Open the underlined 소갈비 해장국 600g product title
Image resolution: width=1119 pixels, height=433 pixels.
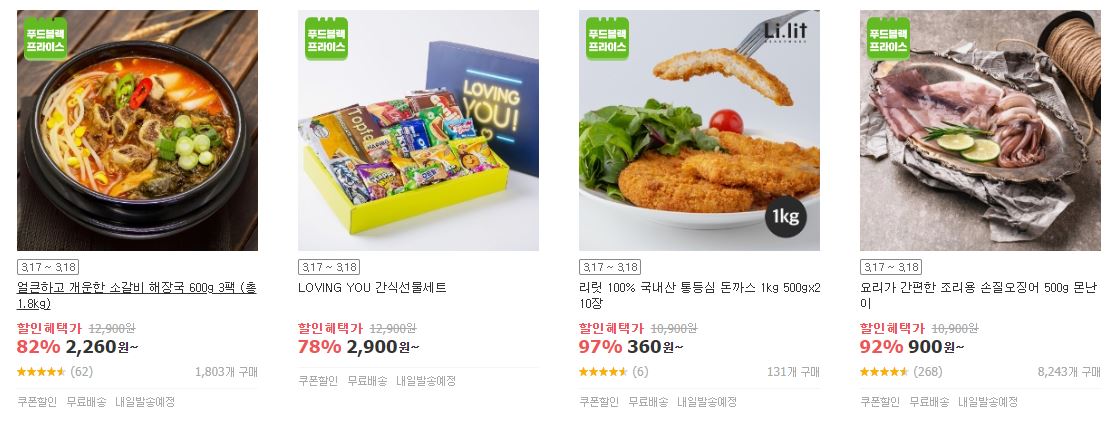[x=136, y=296]
